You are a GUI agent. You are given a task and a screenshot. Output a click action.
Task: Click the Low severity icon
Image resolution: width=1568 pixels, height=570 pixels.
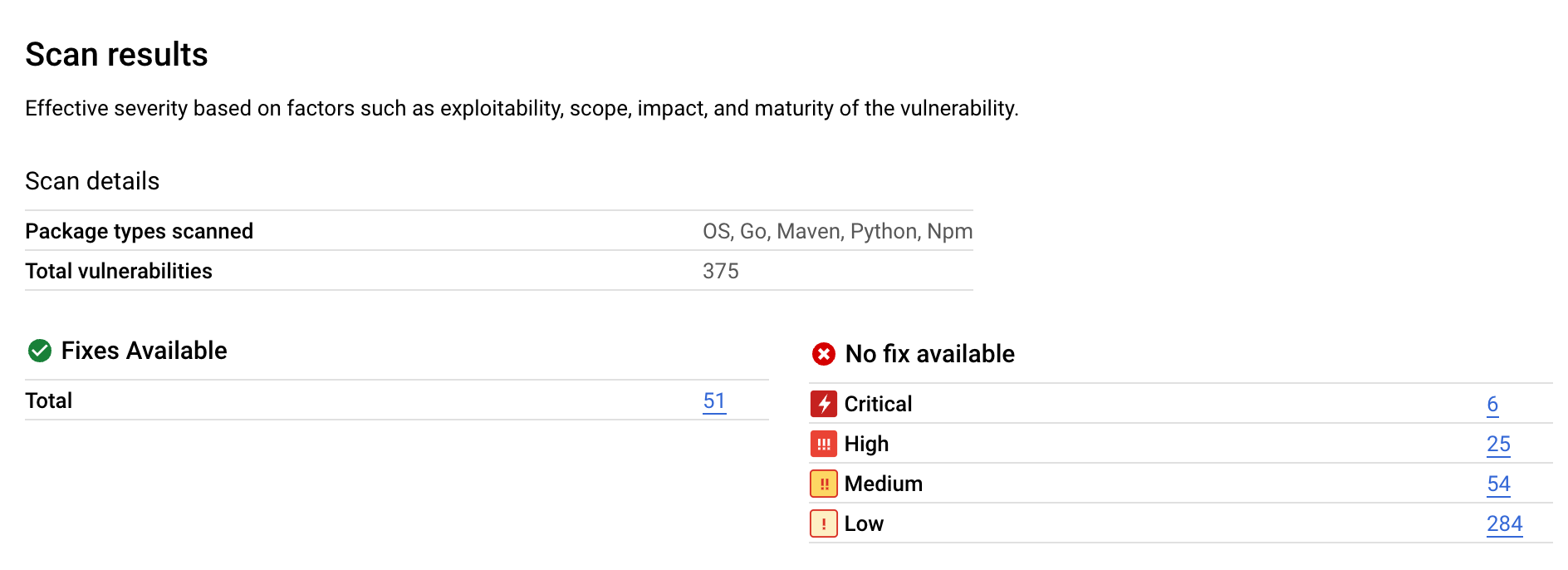point(823,523)
